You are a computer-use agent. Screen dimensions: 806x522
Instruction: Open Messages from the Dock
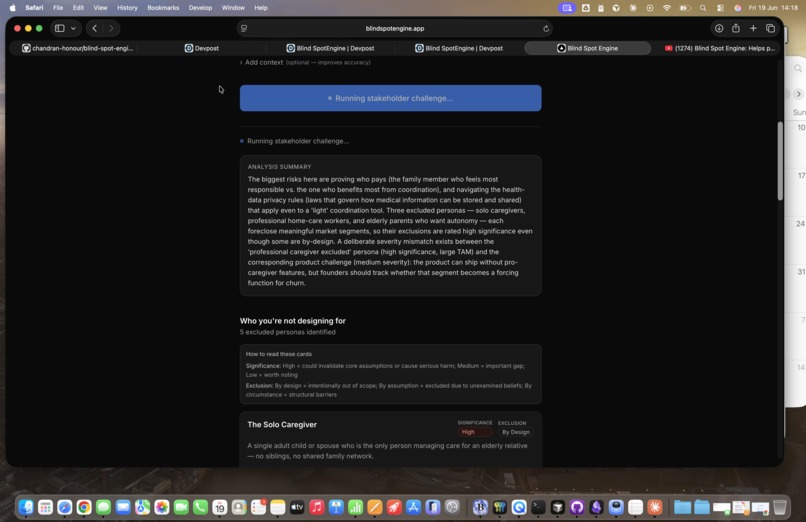tap(103, 508)
